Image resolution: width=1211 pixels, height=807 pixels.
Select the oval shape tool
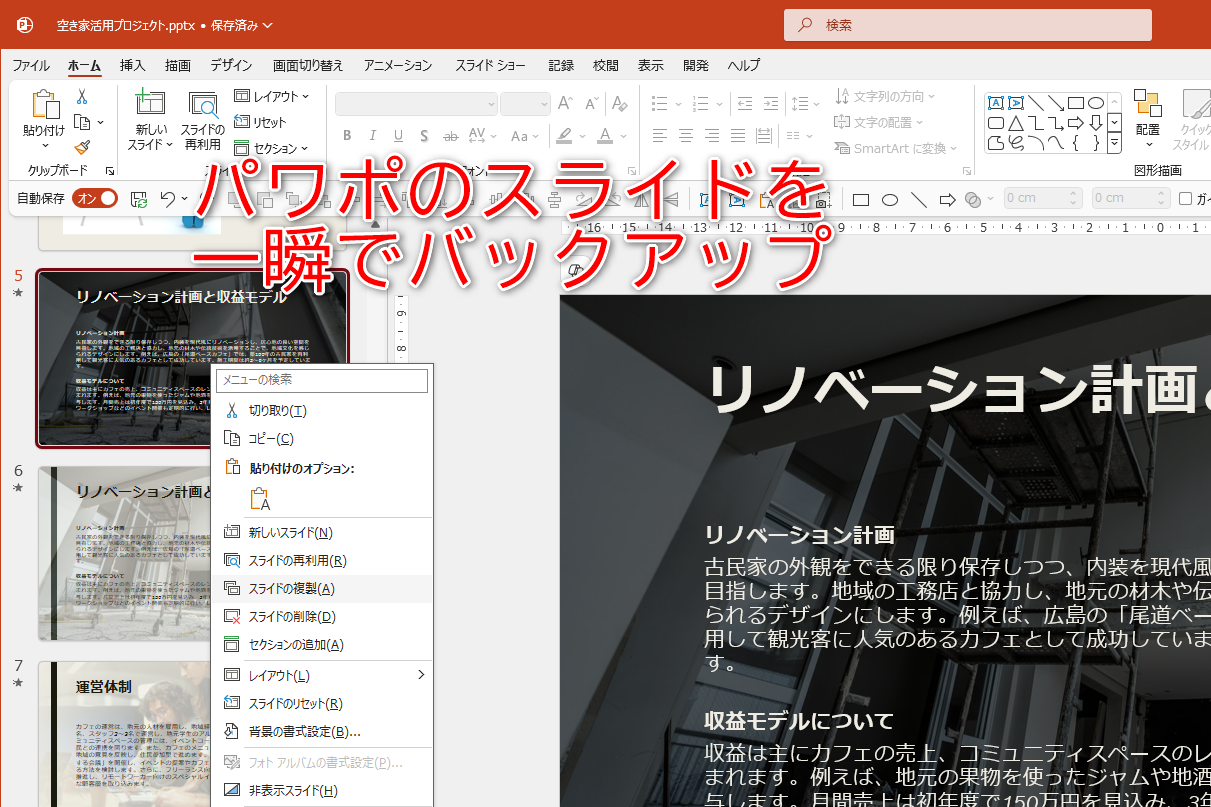[1095, 101]
